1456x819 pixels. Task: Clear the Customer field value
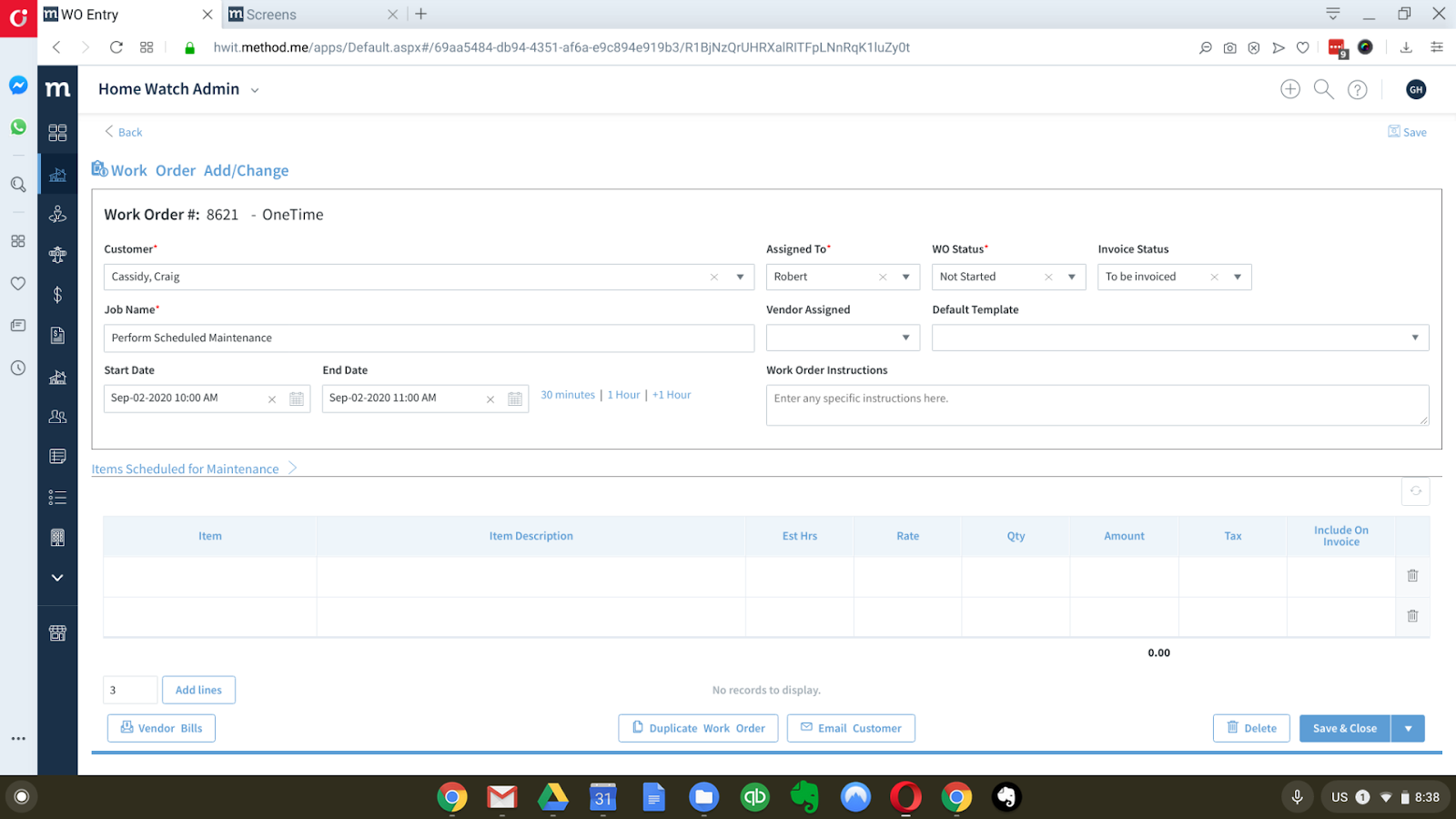click(x=714, y=278)
